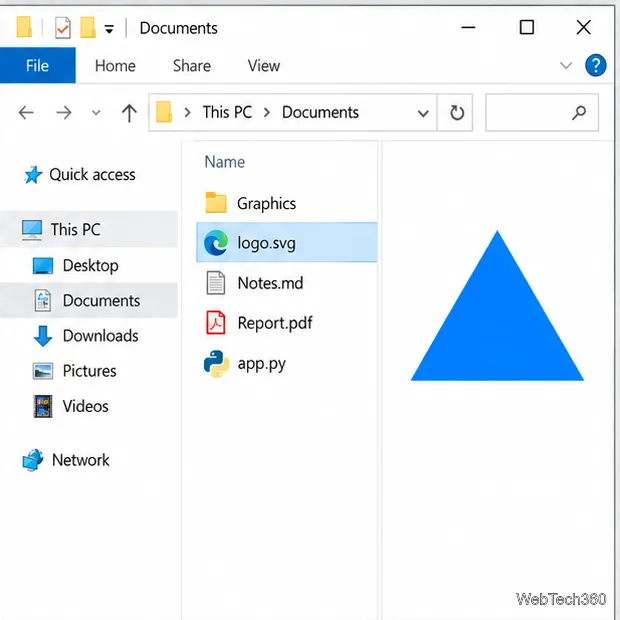The height and width of the screenshot is (620, 620).
Task: Click Documents in the address path
Action: point(320,112)
